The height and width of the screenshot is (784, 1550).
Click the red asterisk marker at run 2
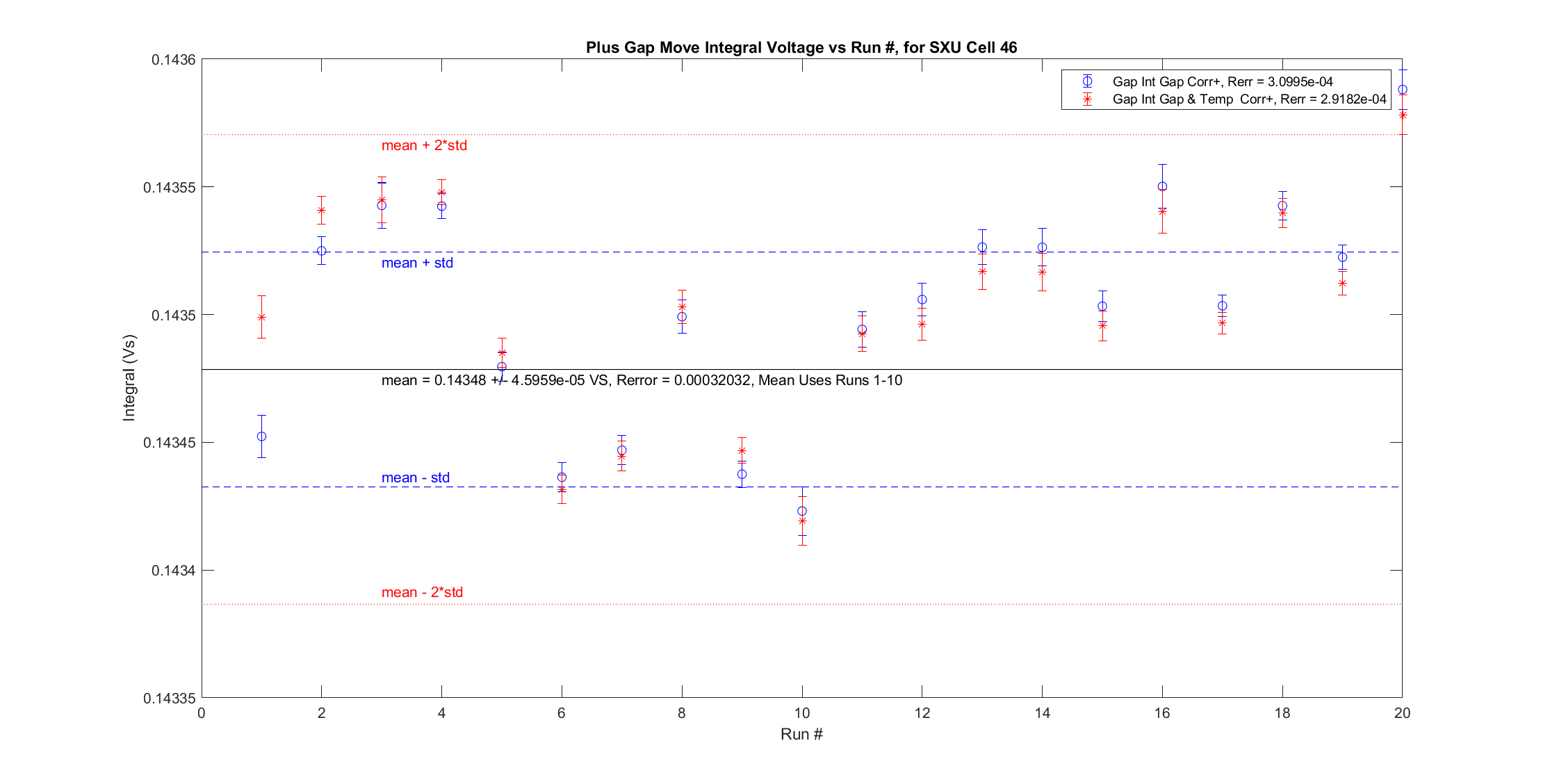(321, 210)
